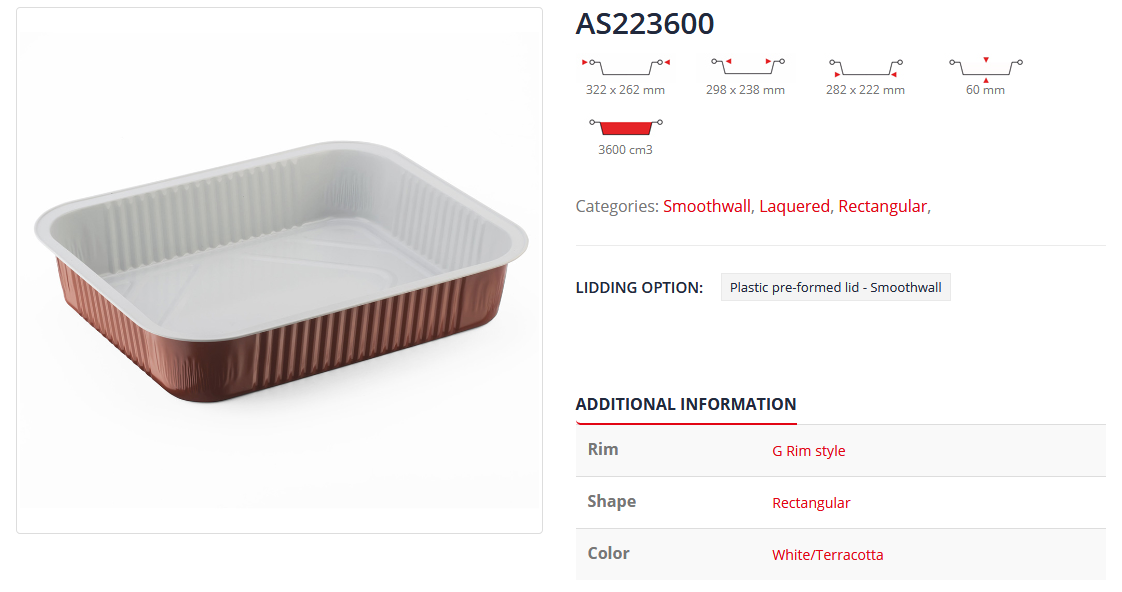Viewport: 1122px width, 592px height.
Task: Click the outer rim dimension tray icon
Action: pyautogui.click(x=625, y=66)
